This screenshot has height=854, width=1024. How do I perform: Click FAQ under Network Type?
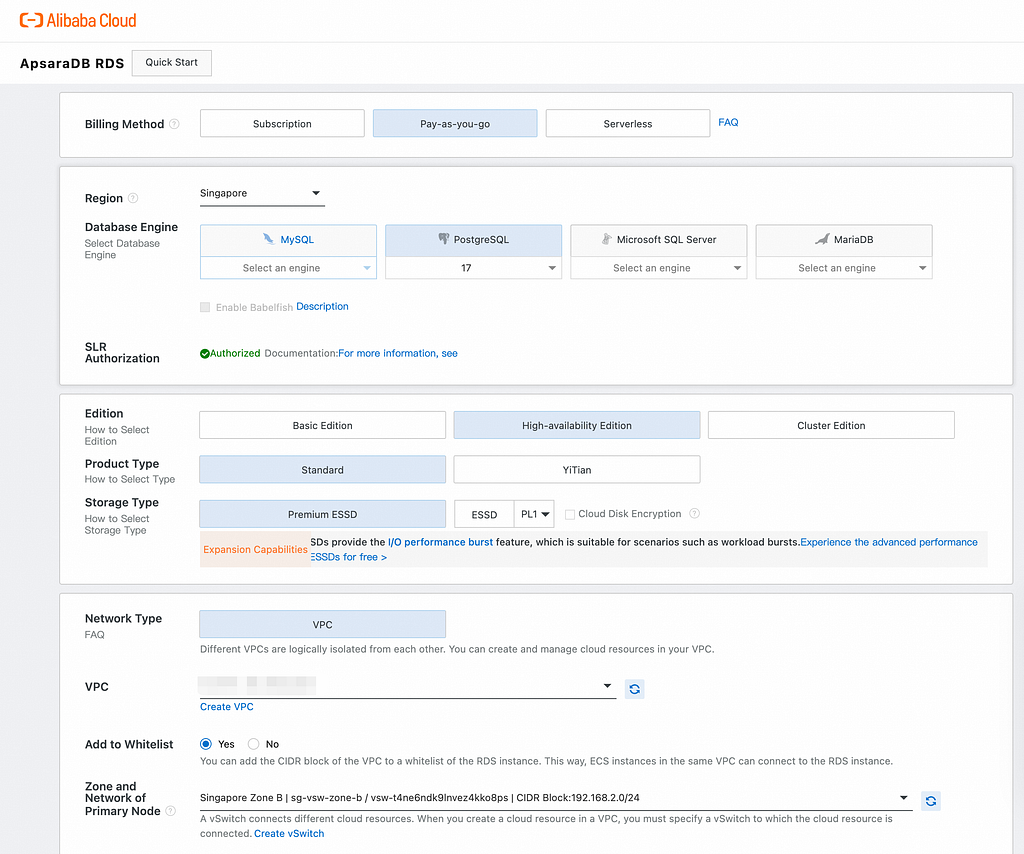pos(95,635)
